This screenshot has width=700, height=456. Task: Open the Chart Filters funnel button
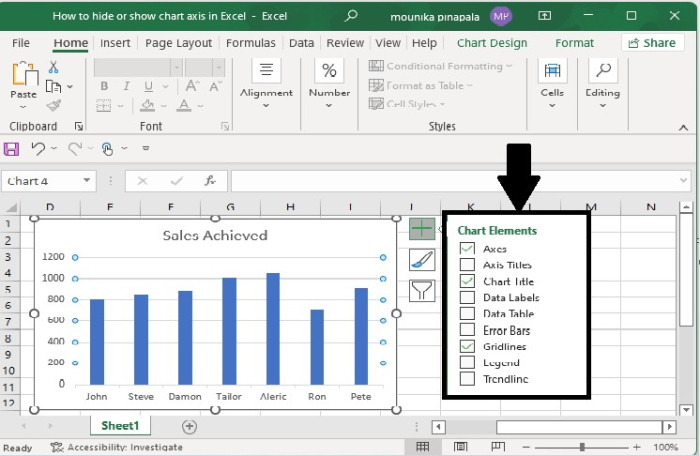click(x=422, y=291)
